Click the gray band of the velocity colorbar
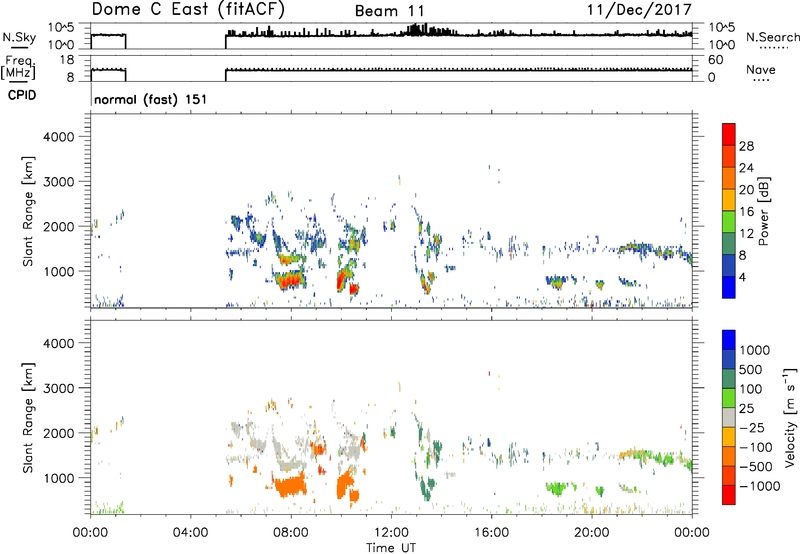 pyautogui.click(x=729, y=418)
